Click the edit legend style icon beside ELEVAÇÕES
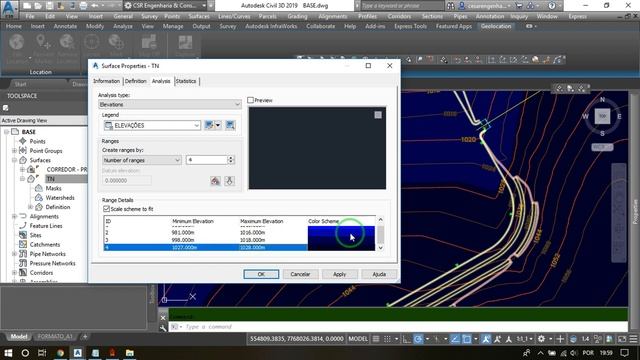 pyautogui.click(x=209, y=125)
